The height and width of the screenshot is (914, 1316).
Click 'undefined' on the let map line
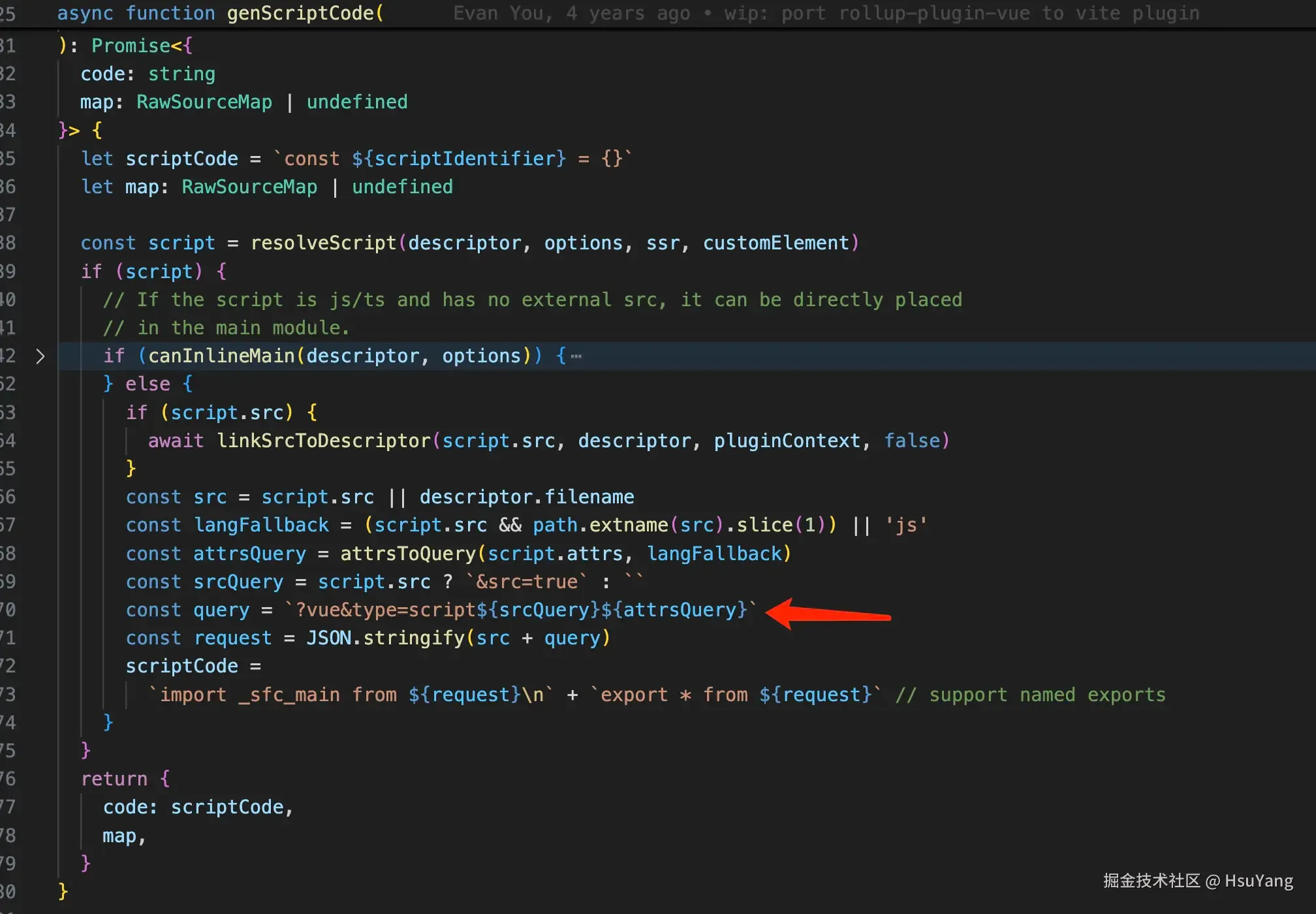point(402,187)
